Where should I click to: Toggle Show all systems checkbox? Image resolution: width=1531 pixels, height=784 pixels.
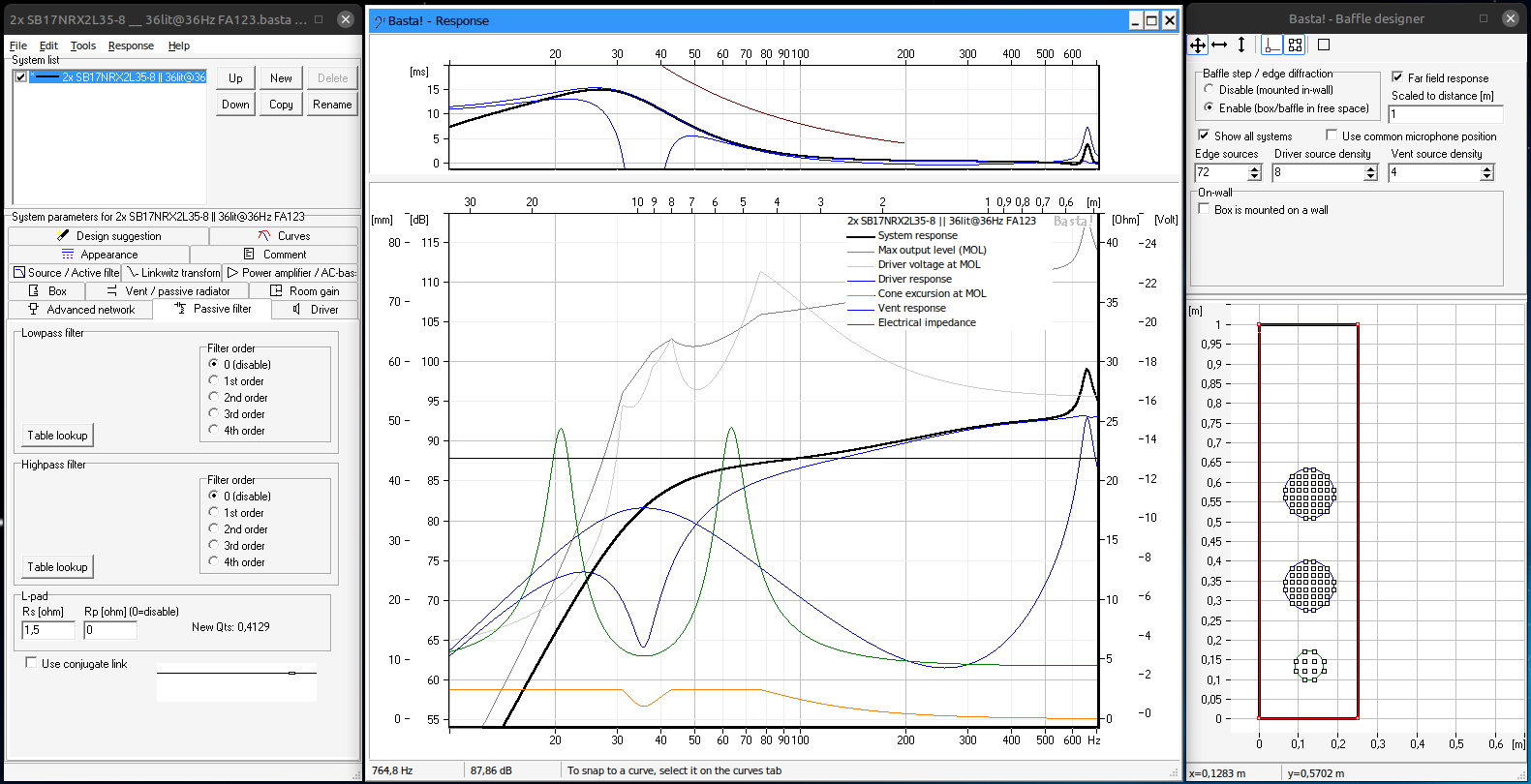tap(1204, 136)
